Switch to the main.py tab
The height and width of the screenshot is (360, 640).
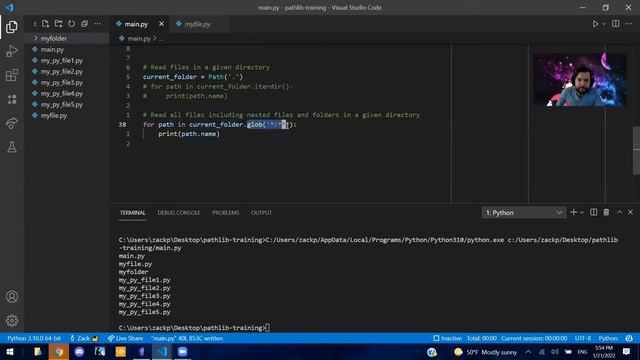tap(136, 24)
